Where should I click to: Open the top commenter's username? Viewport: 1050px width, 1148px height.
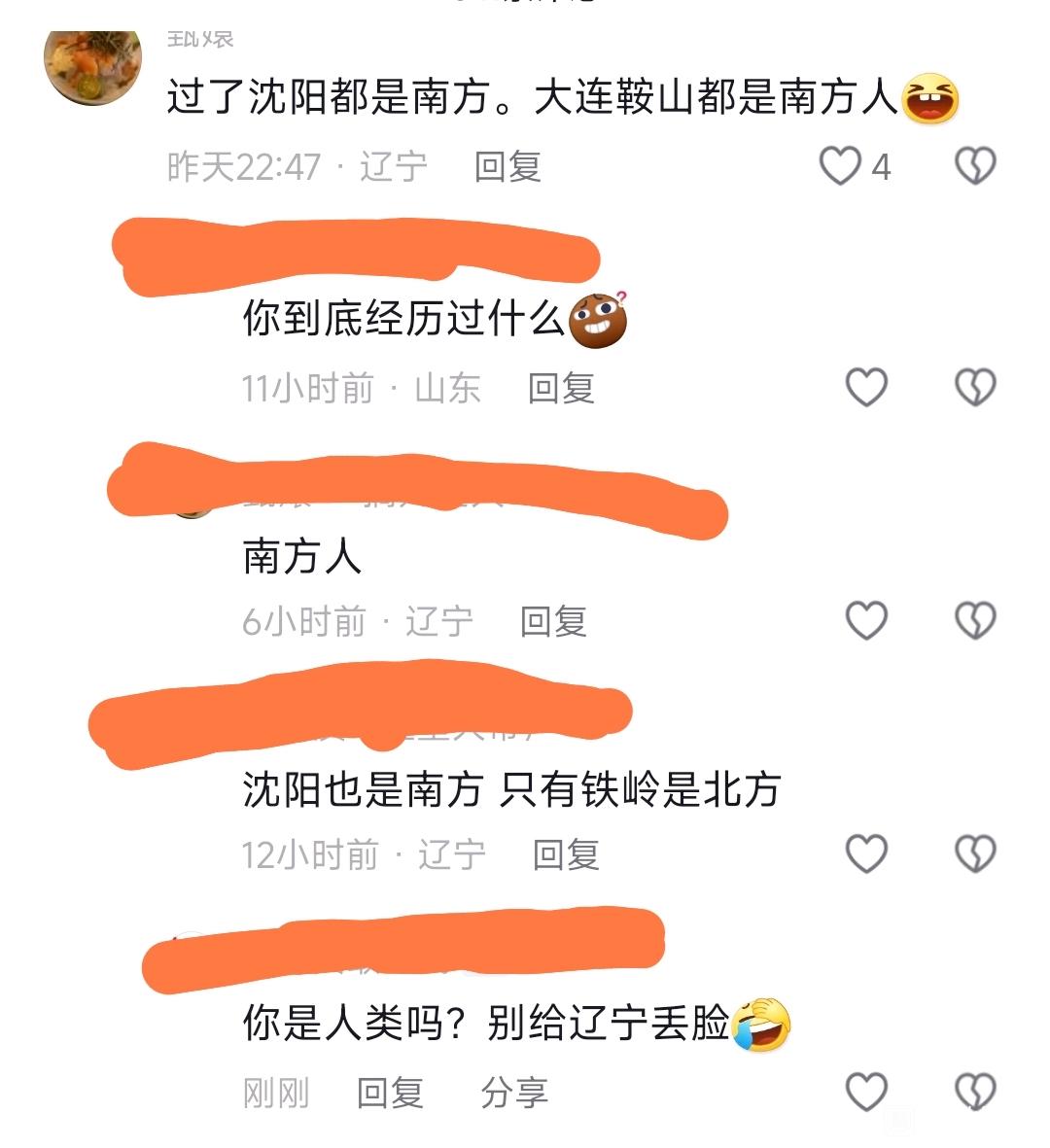pyautogui.click(x=200, y=39)
